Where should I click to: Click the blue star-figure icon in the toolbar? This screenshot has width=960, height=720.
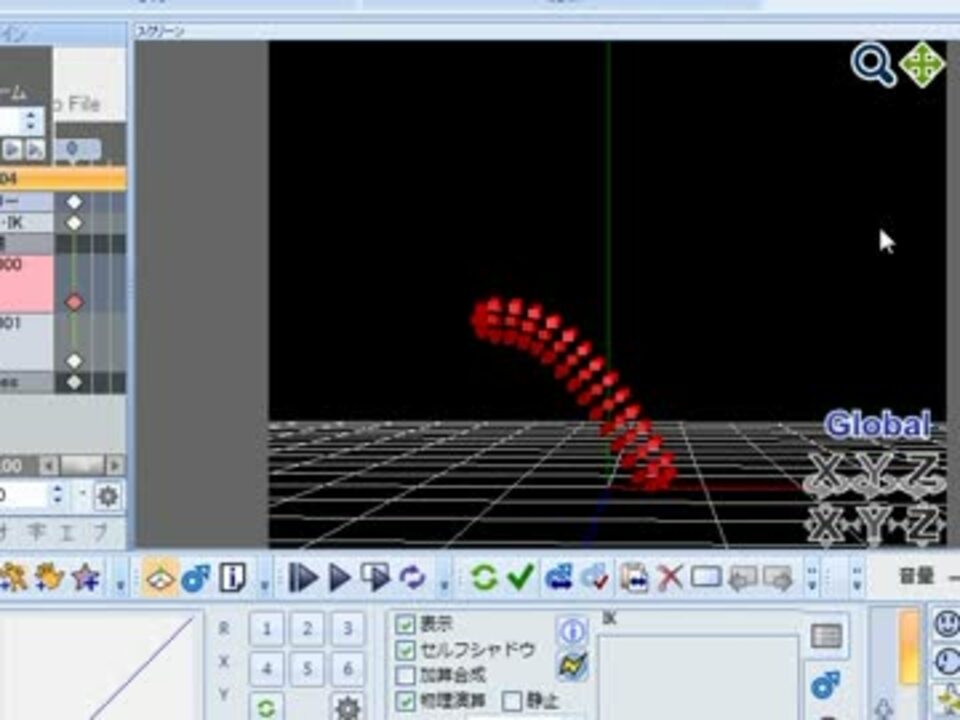click(x=86, y=577)
